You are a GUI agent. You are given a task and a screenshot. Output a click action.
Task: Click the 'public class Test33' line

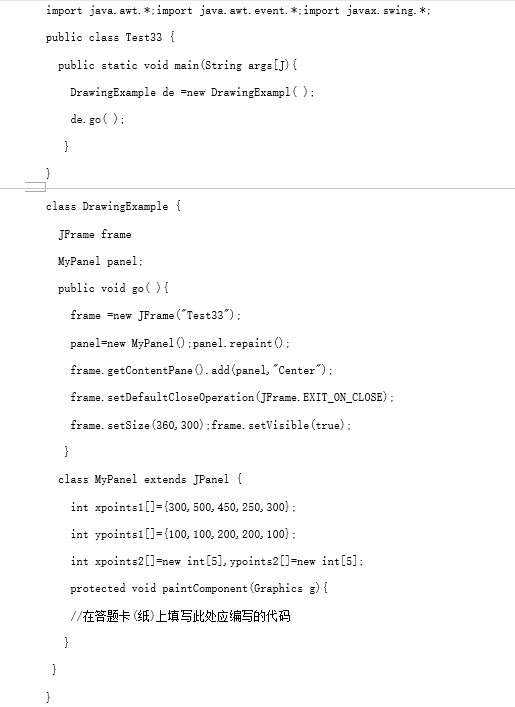[110, 37]
